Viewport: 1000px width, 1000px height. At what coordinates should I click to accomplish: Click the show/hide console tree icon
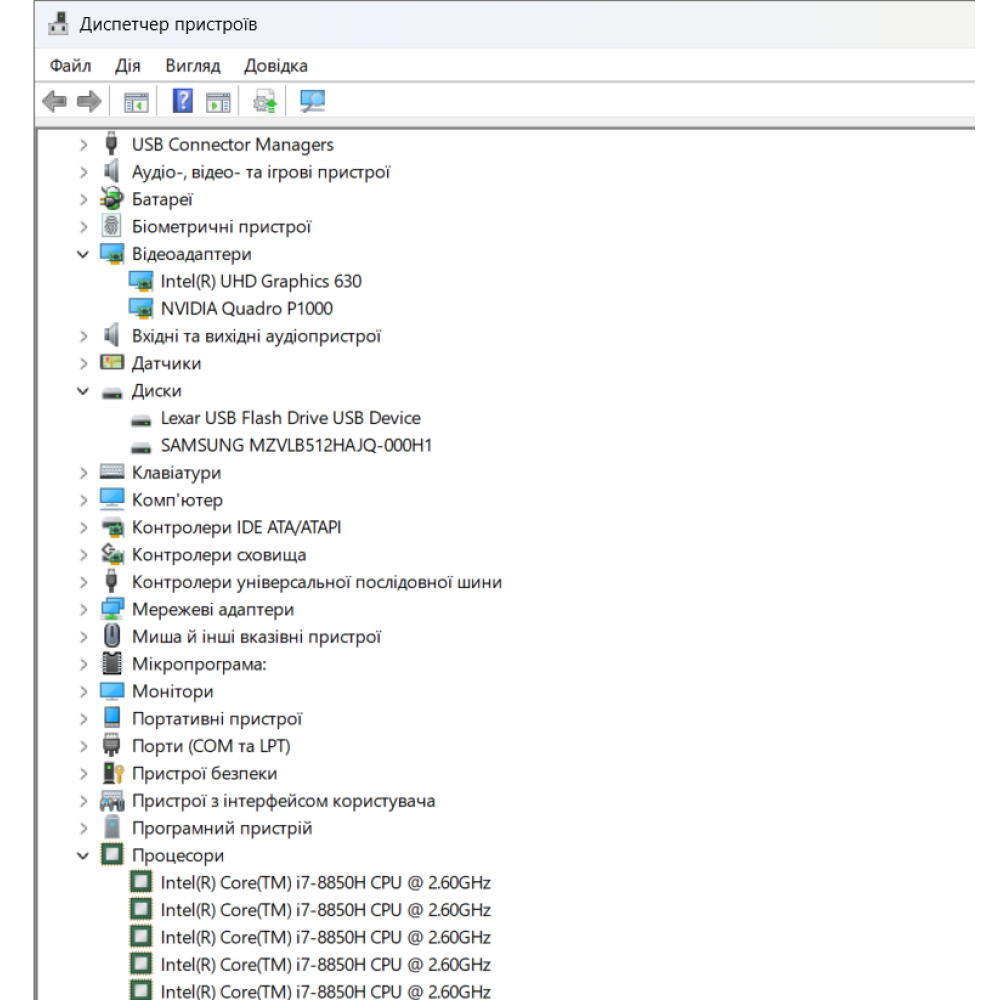click(x=136, y=102)
